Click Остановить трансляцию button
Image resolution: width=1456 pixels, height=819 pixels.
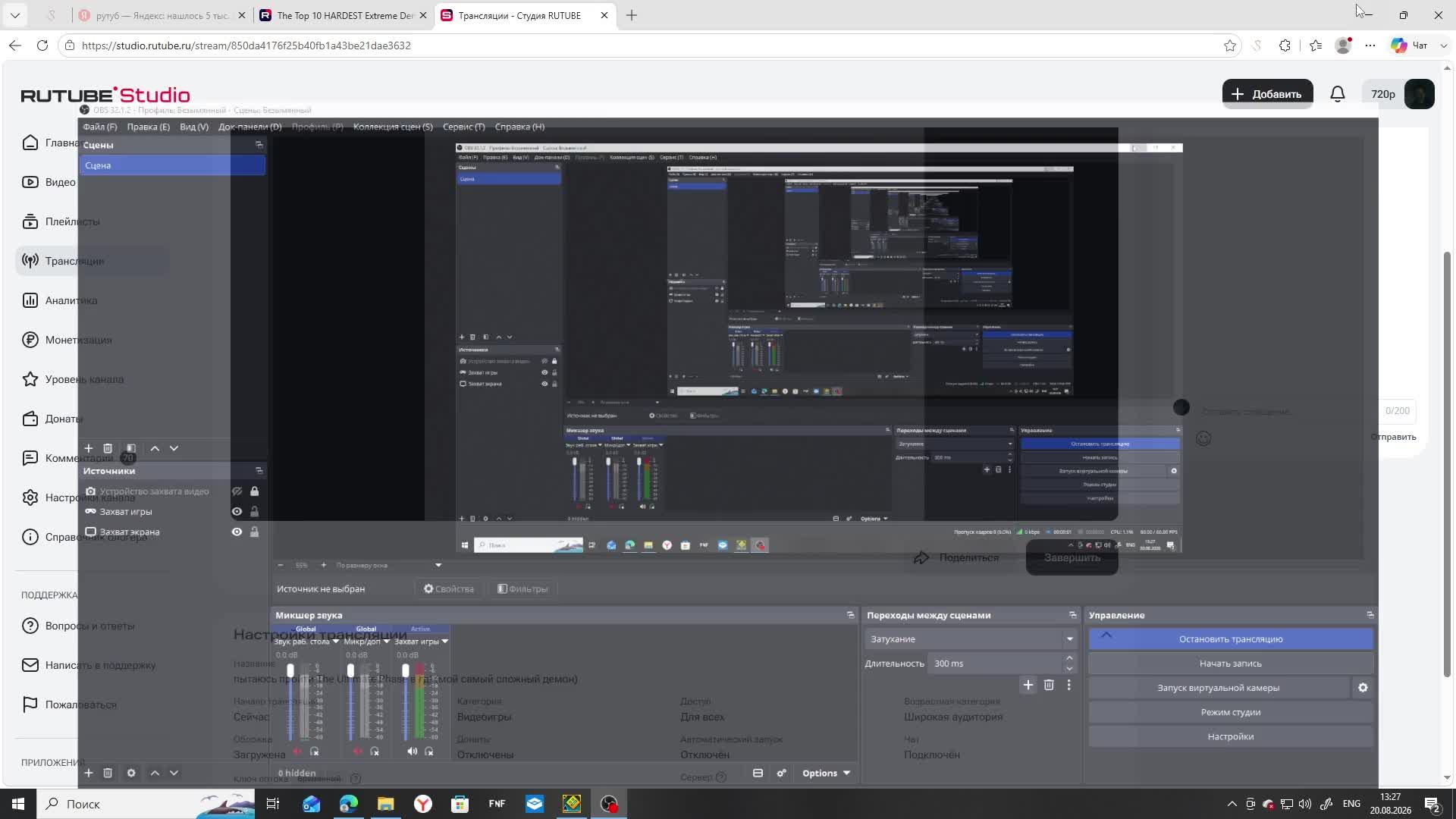pos(1231,639)
